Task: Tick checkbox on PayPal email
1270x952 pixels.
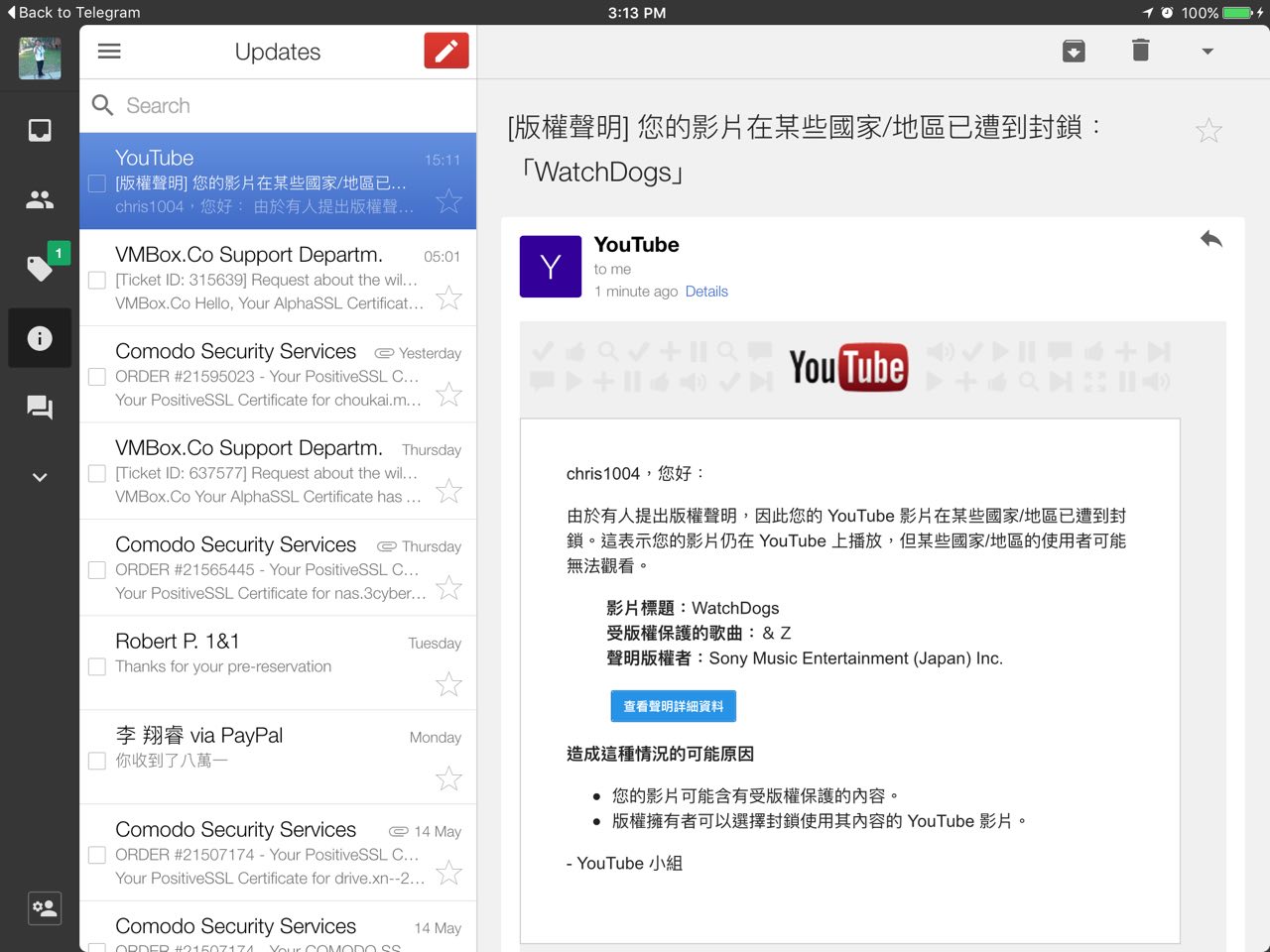Action: tap(97, 761)
